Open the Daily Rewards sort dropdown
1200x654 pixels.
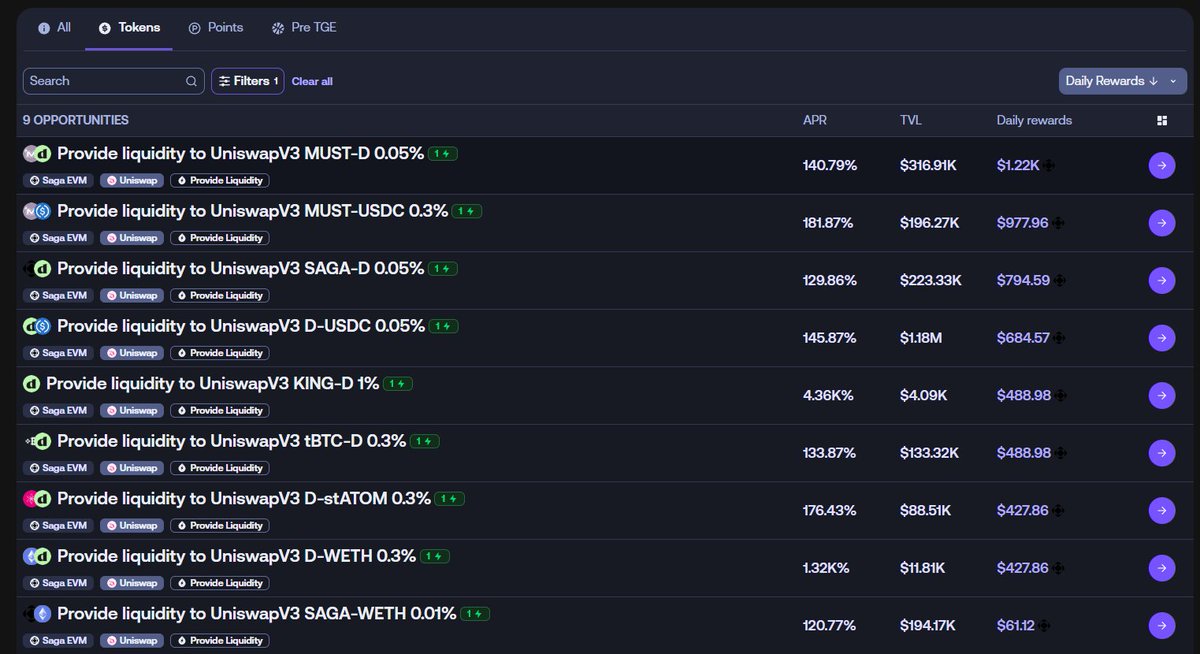[x=1122, y=81]
